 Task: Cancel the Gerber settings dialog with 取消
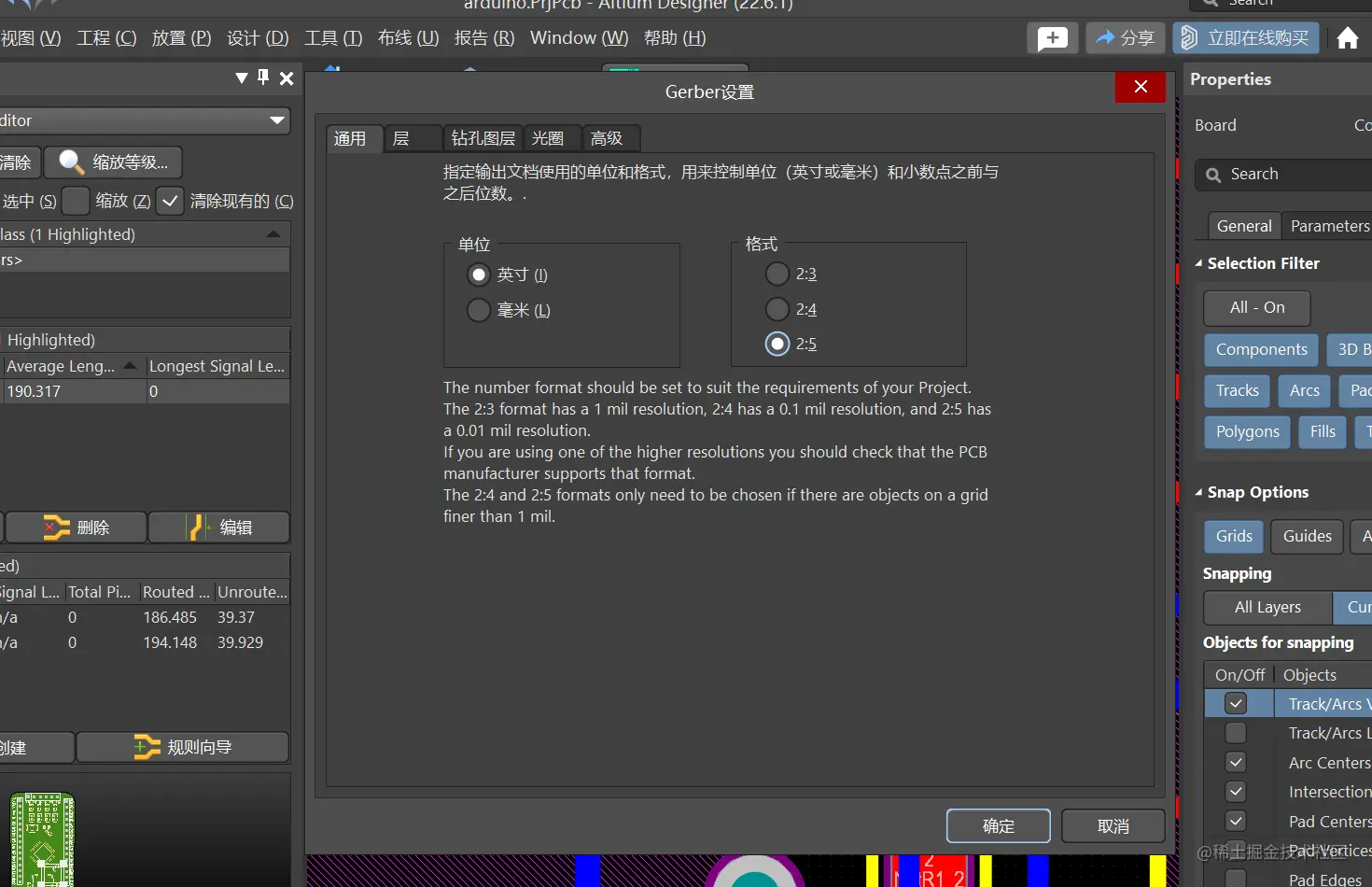pyautogui.click(x=1113, y=826)
